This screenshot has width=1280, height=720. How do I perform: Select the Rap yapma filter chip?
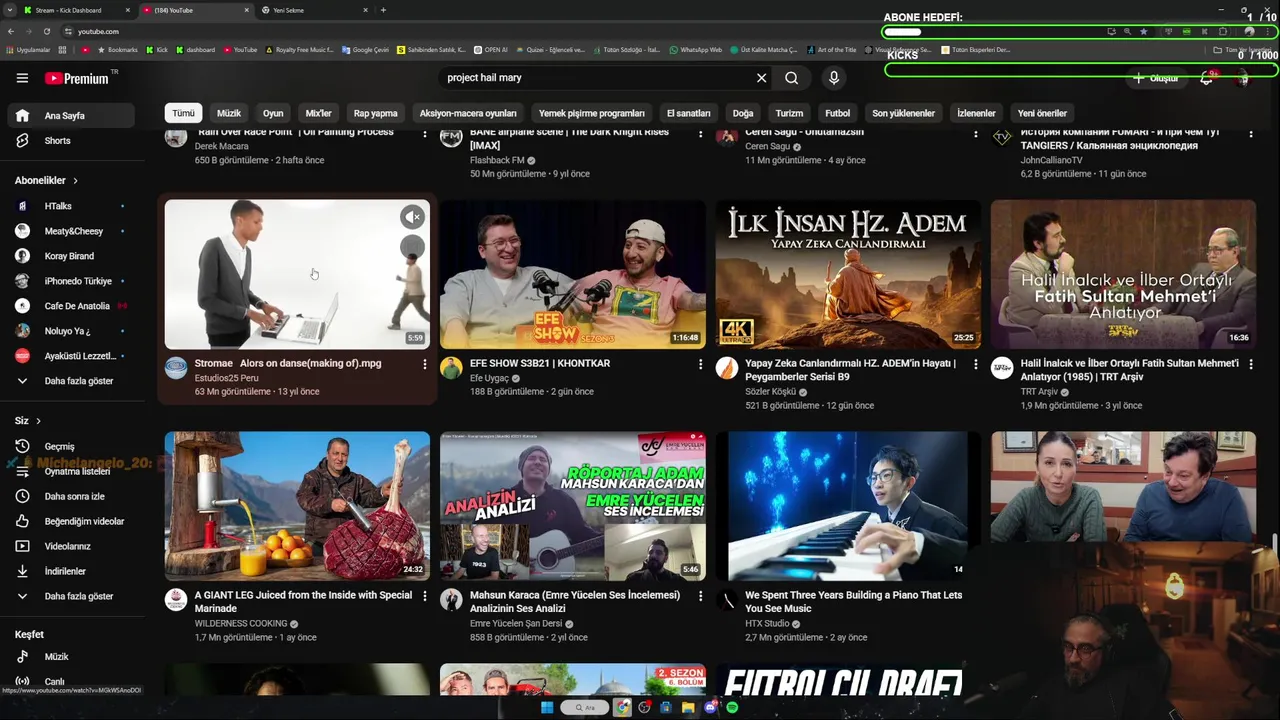pos(376,114)
